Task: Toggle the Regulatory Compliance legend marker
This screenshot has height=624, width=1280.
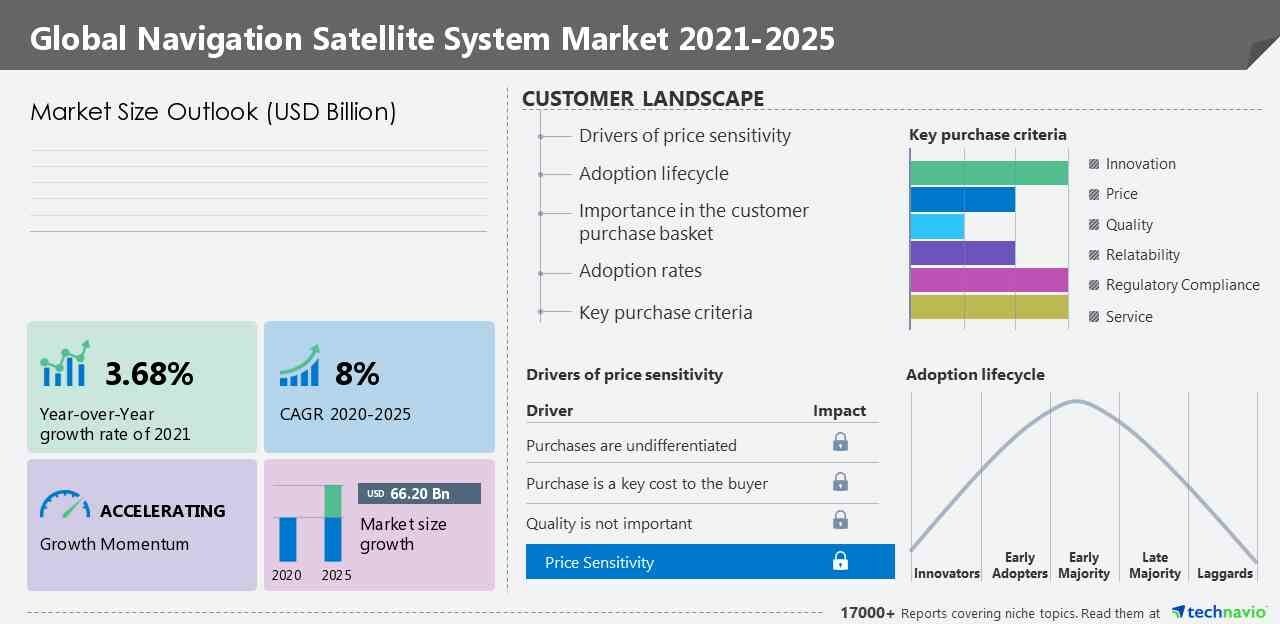Action: pos(1094,285)
